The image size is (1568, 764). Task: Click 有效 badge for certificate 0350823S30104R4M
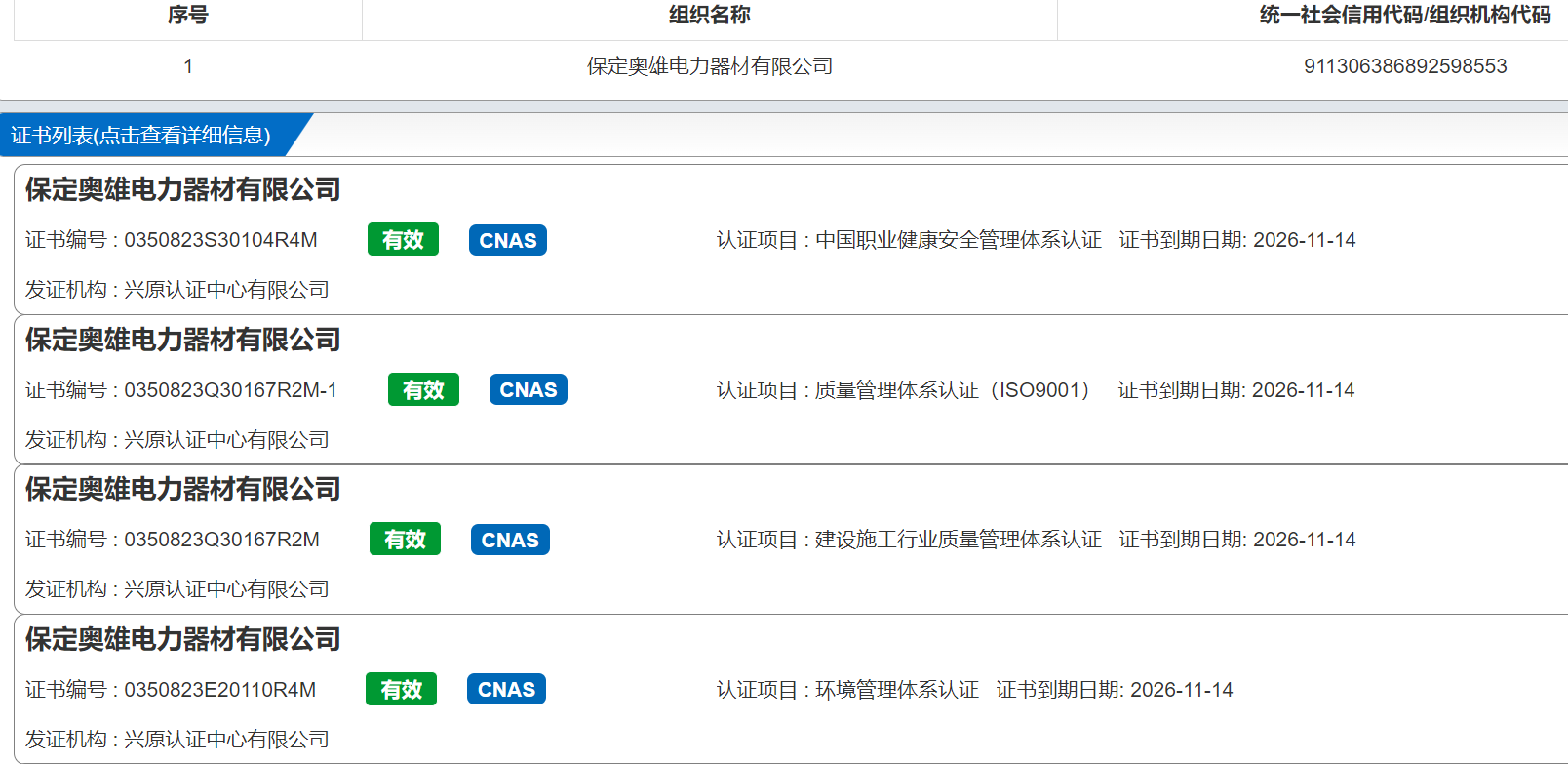403,240
